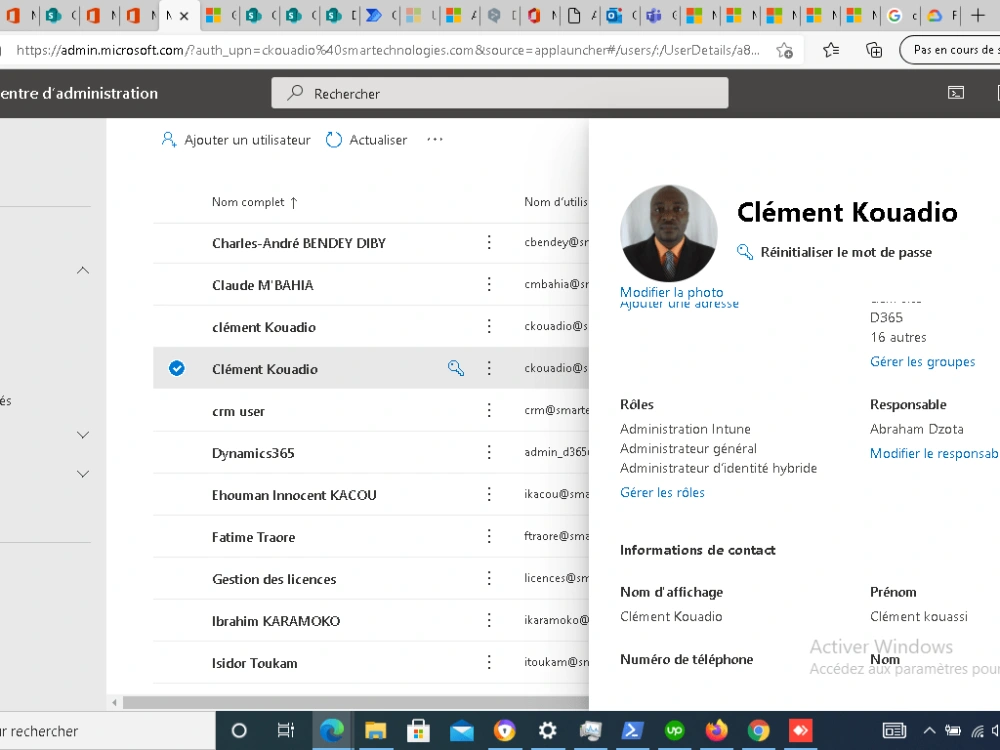The width and height of the screenshot is (1000, 750).
Task: Open Microsoft Store from the taskbar
Action: coord(418,730)
